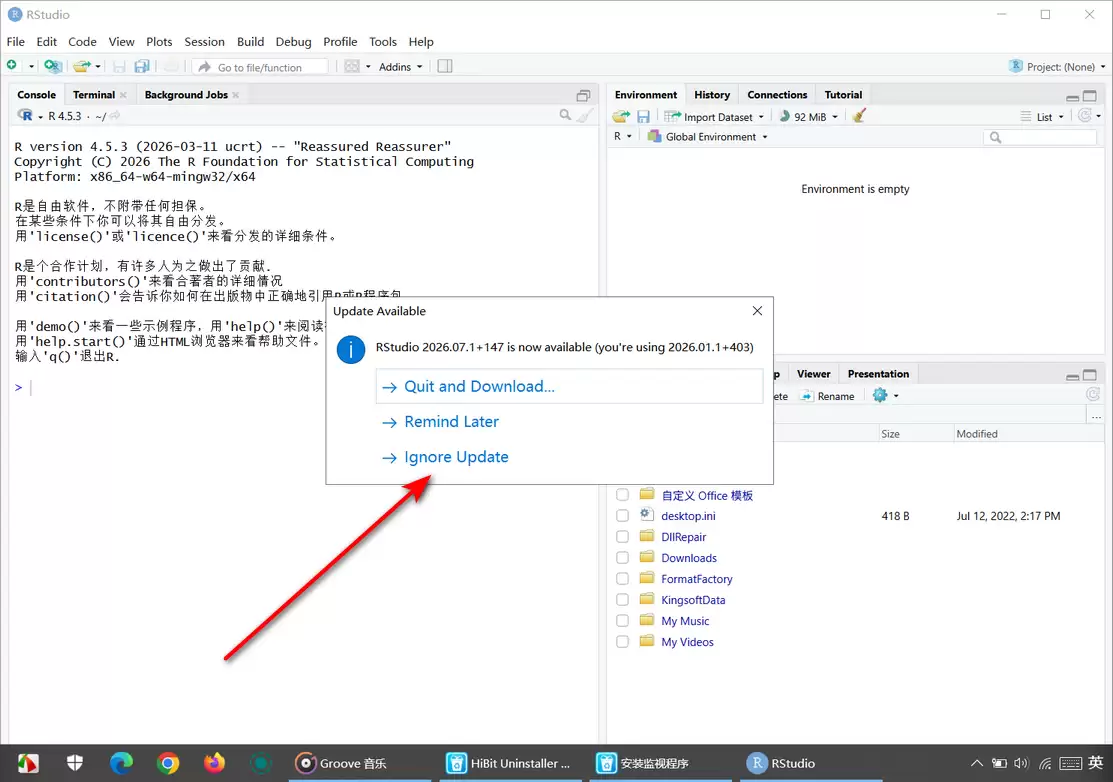This screenshot has height=782, width=1113.
Task: Open the List view dropdown
Action: coord(1043,116)
